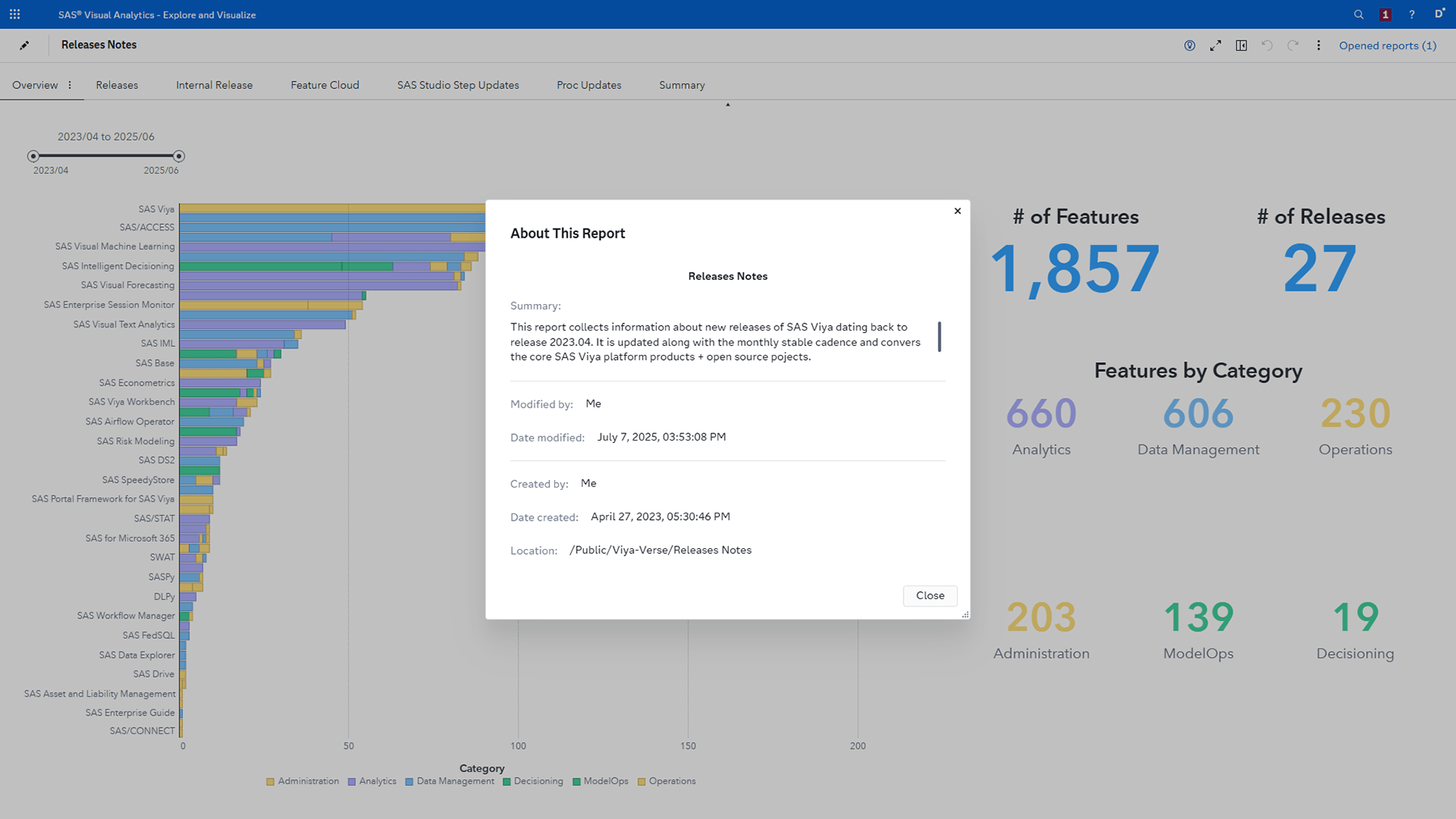Screen dimensions: 1456x819
Task: View notifications badge showing 1
Action: point(1385,15)
